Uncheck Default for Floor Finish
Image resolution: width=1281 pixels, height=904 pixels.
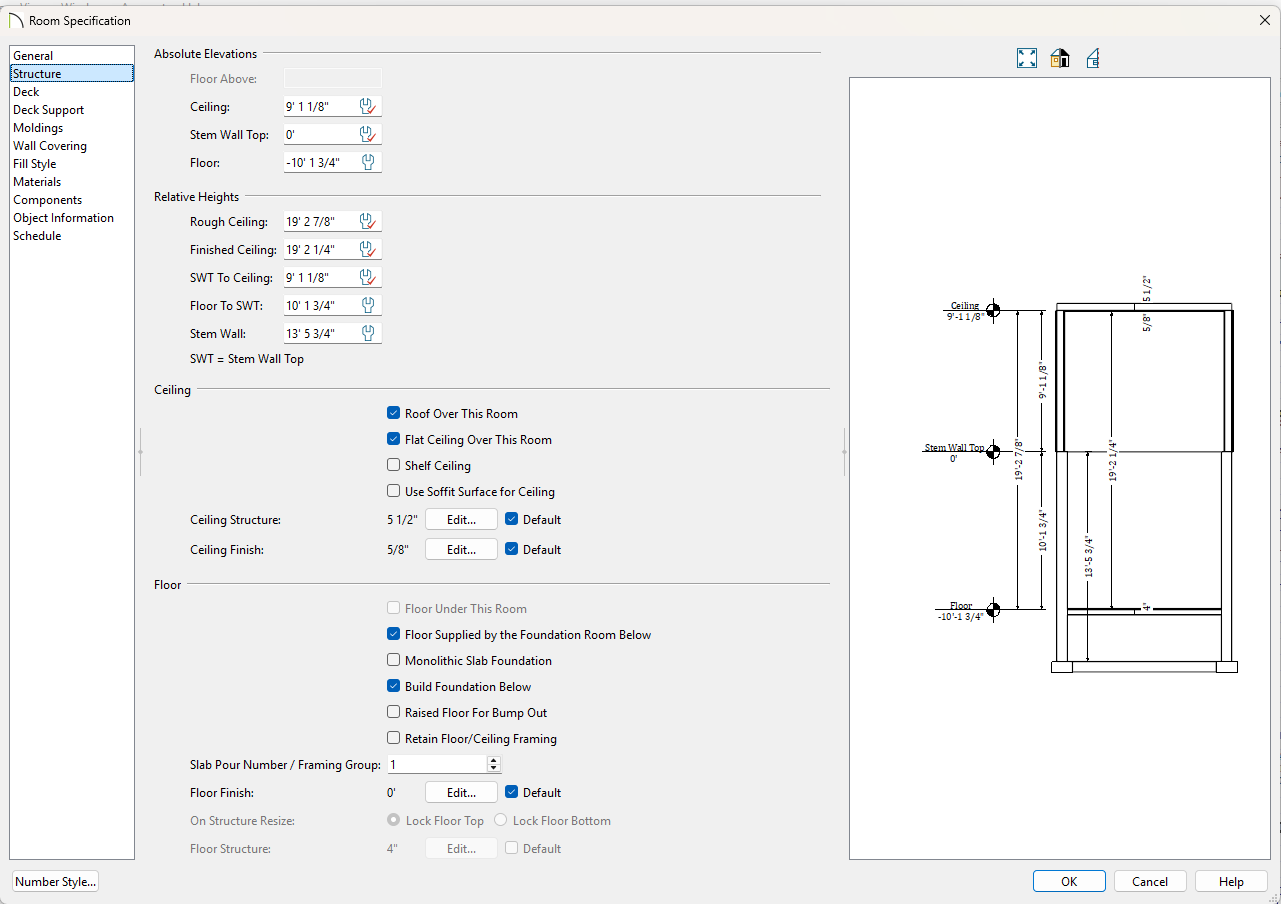click(x=512, y=793)
